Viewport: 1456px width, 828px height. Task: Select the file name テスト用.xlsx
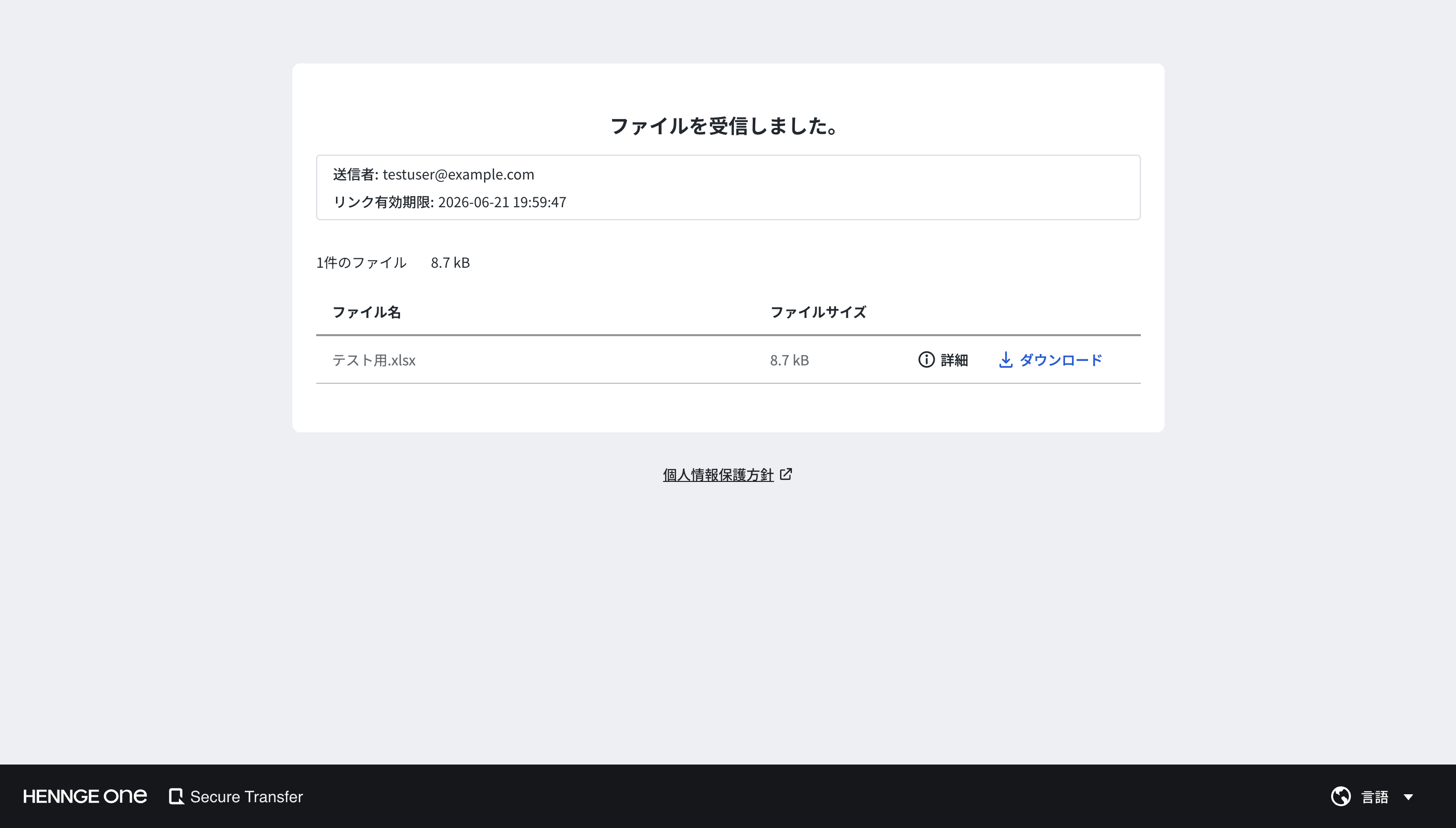374,360
